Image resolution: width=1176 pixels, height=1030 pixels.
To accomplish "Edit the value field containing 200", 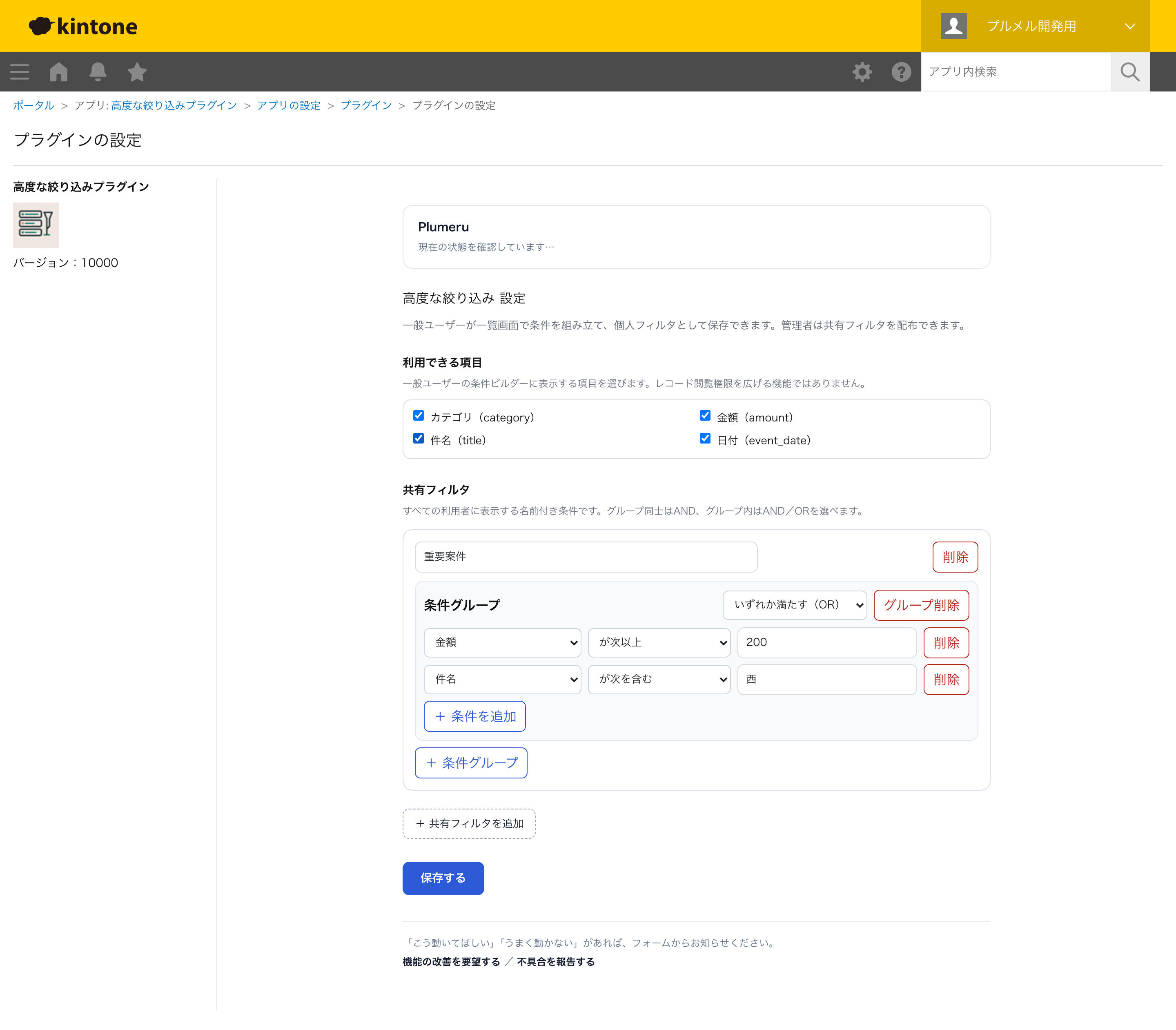I will coord(826,642).
